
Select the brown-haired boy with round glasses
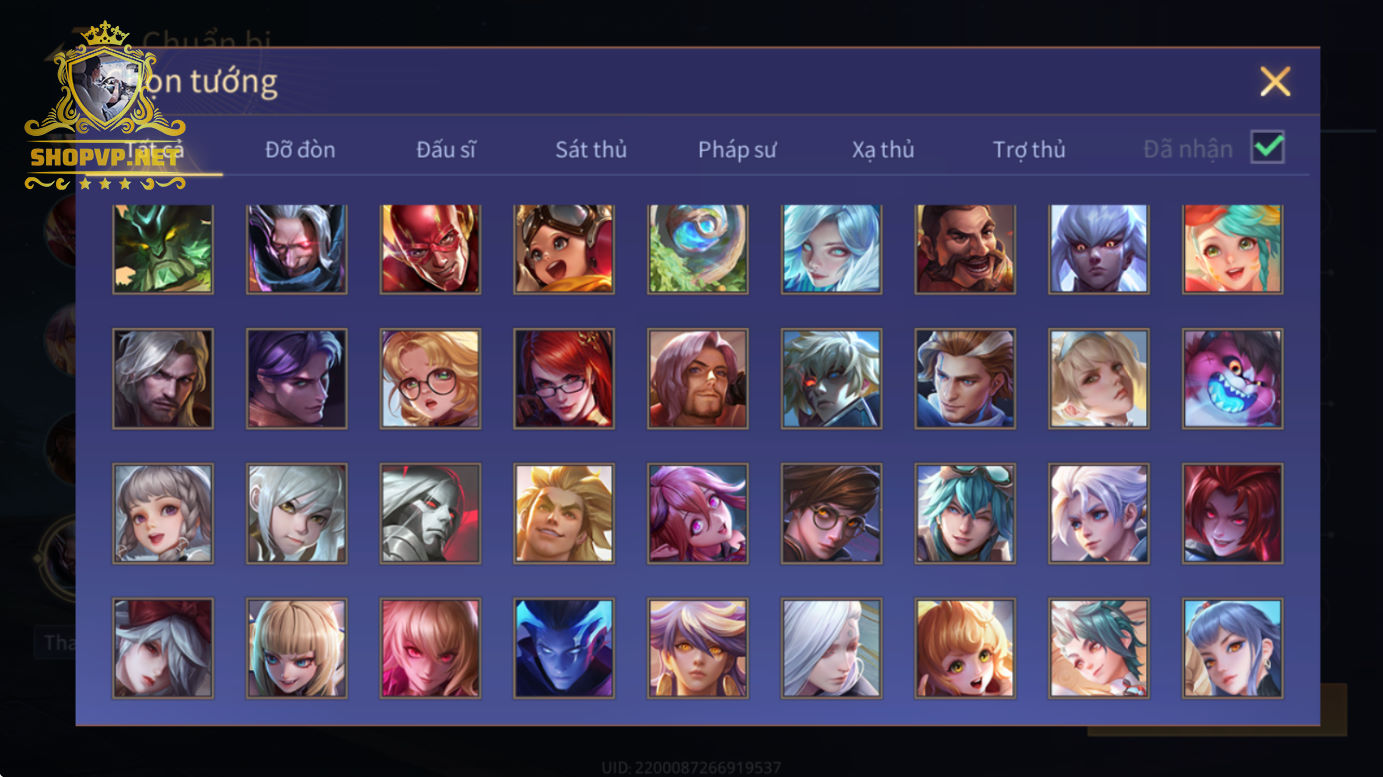[x=832, y=513]
